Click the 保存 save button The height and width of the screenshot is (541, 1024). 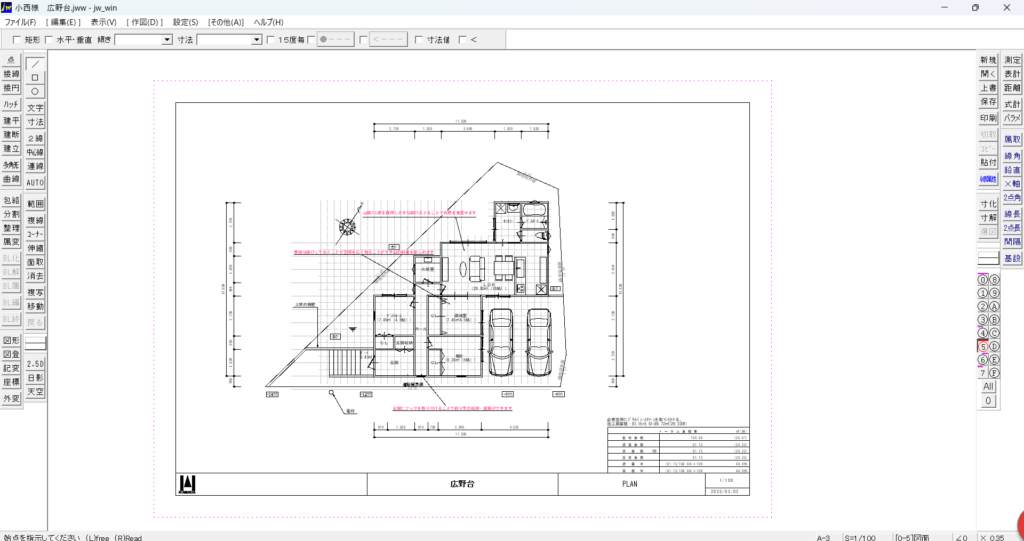988,102
